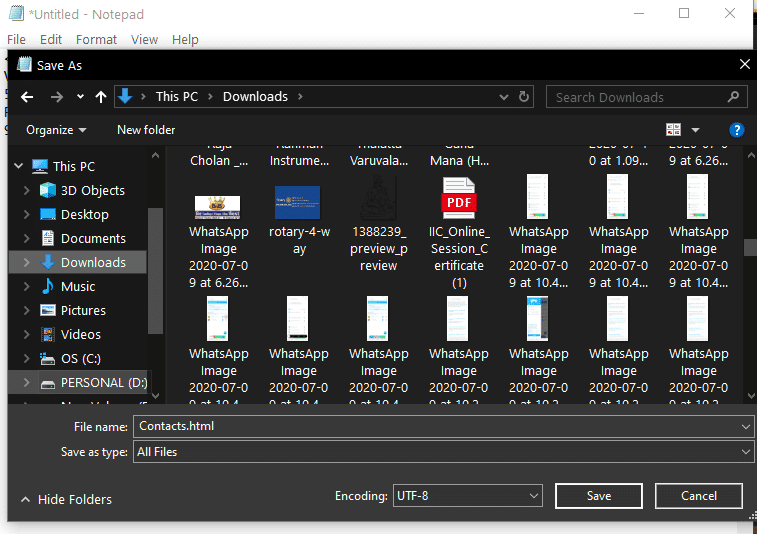This screenshot has width=757, height=534.
Task: Select the OS (C:) drive
Action: (81, 358)
